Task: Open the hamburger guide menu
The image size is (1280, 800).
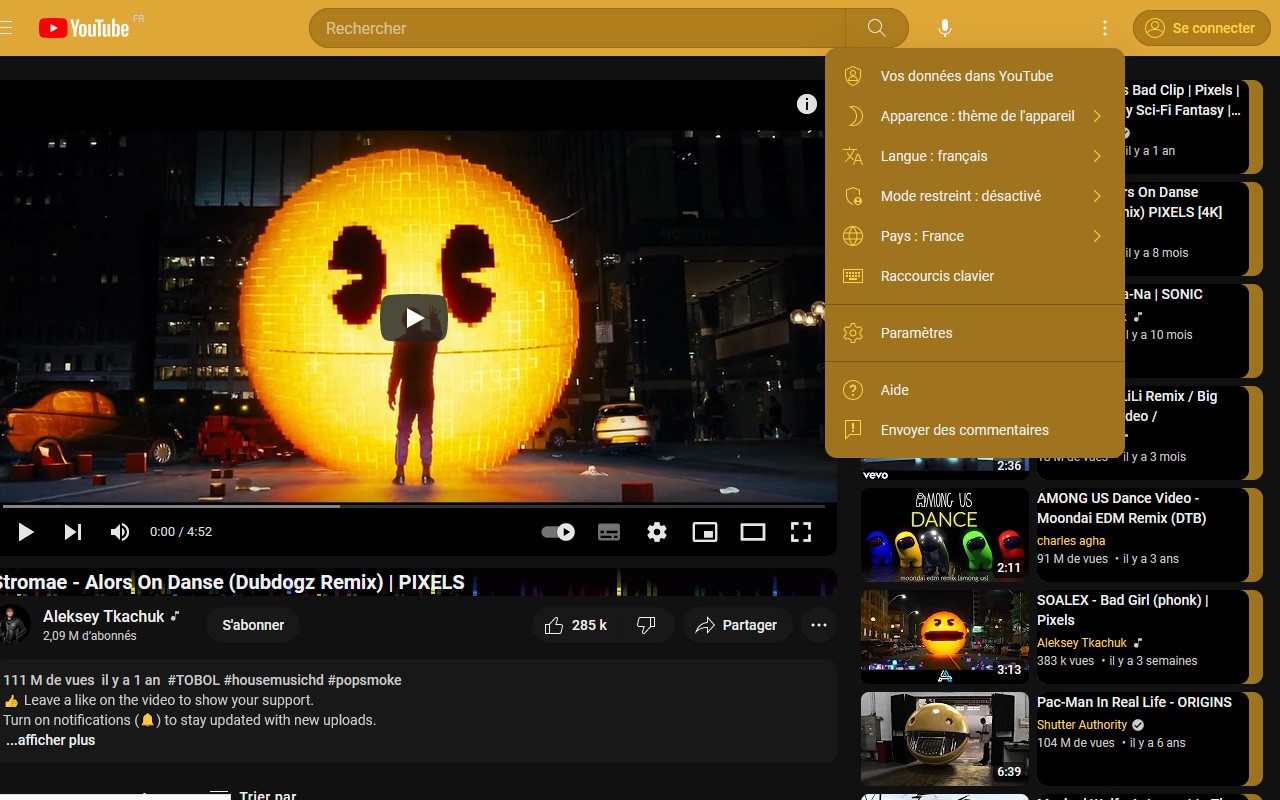Action: click(5, 28)
